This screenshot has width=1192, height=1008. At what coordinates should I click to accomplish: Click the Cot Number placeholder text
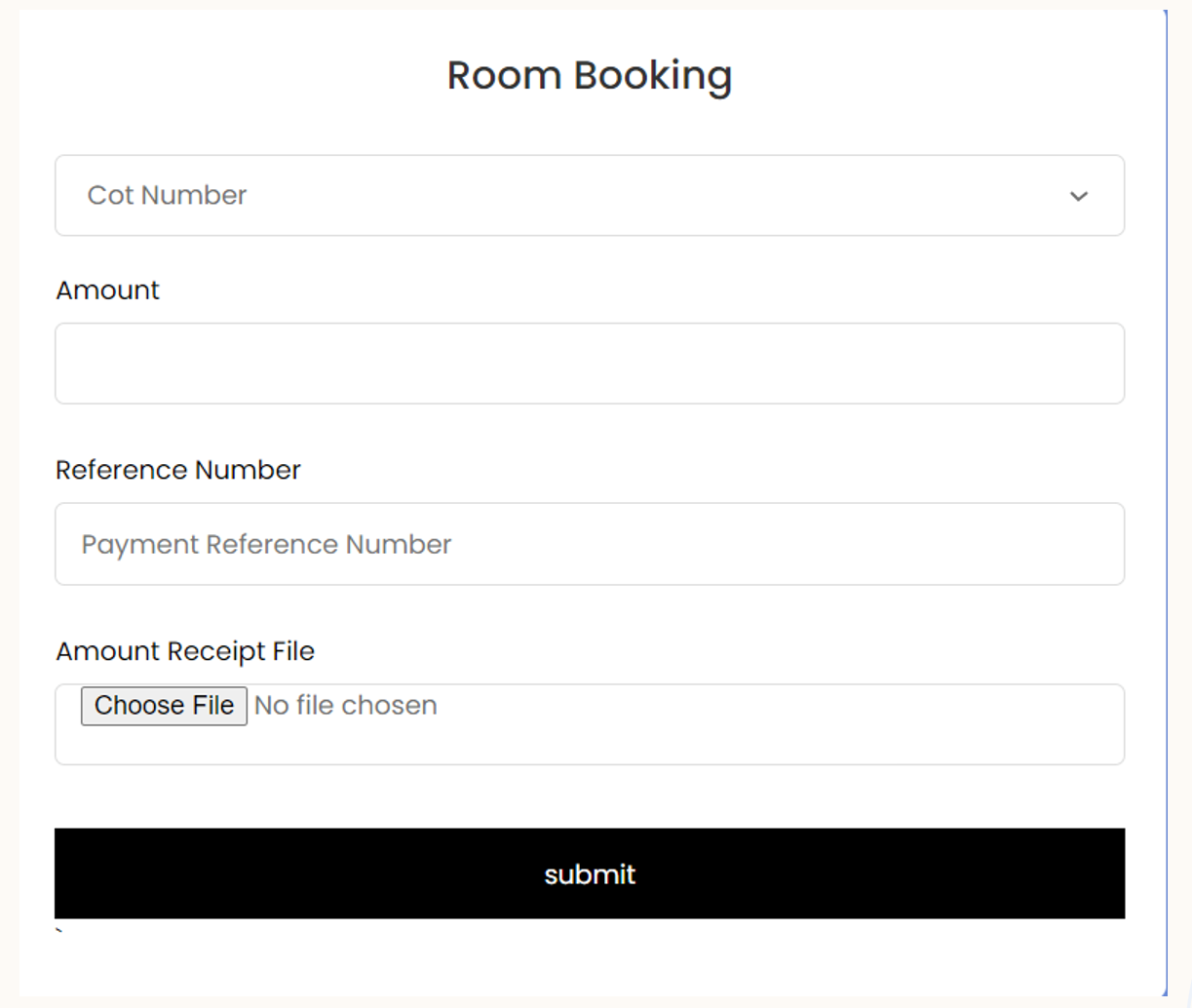click(165, 195)
